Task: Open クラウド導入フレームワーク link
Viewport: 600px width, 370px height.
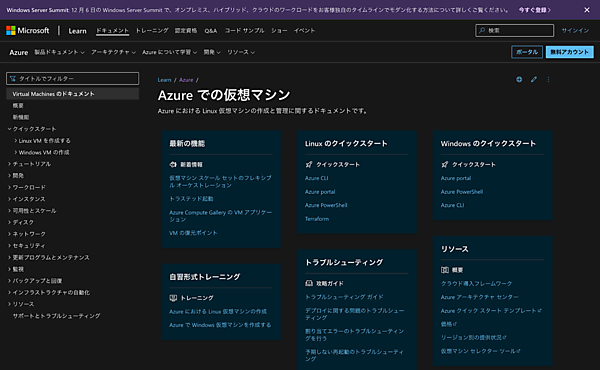Action: coord(476,284)
